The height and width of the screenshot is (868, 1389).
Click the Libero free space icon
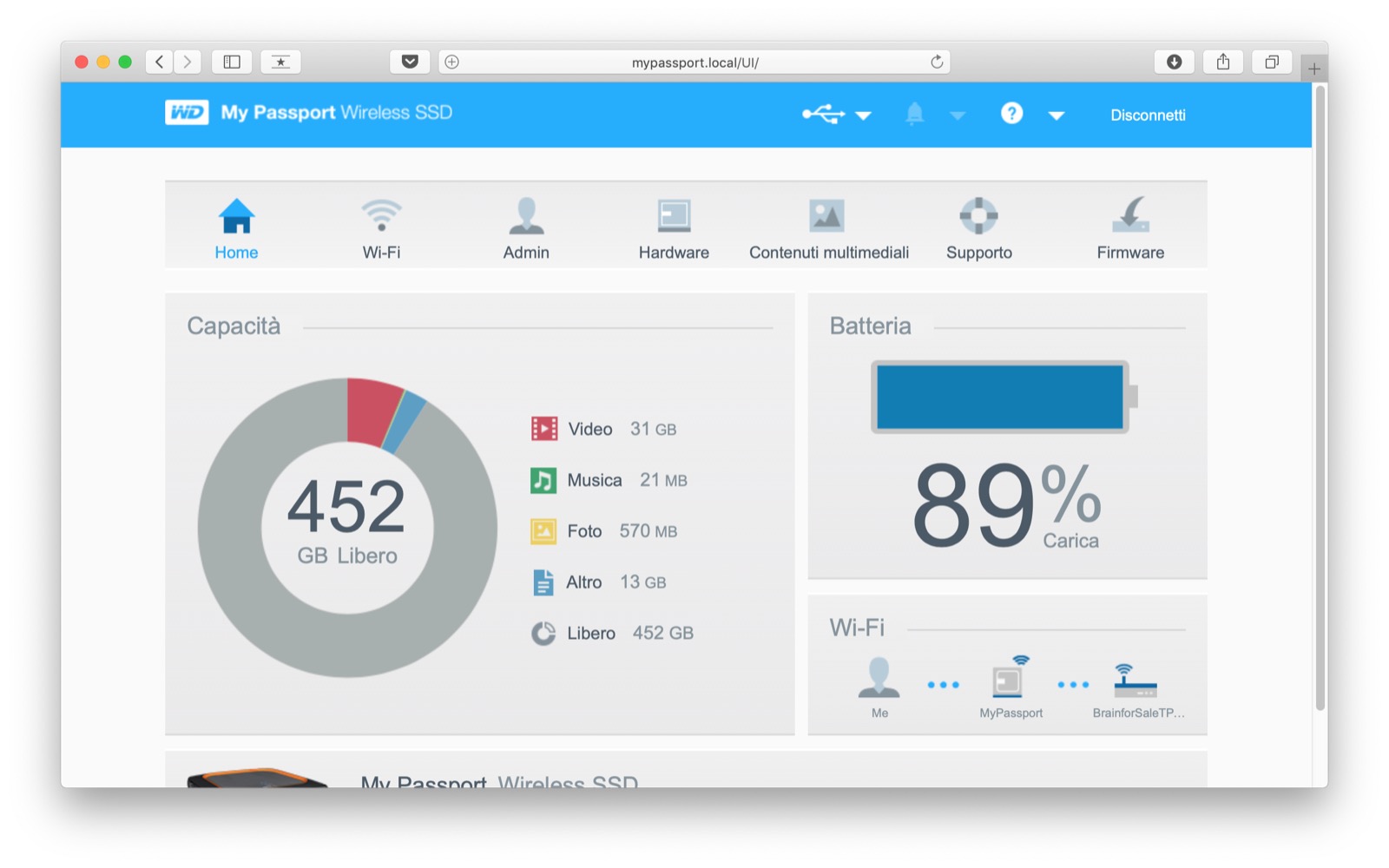tap(543, 634)
